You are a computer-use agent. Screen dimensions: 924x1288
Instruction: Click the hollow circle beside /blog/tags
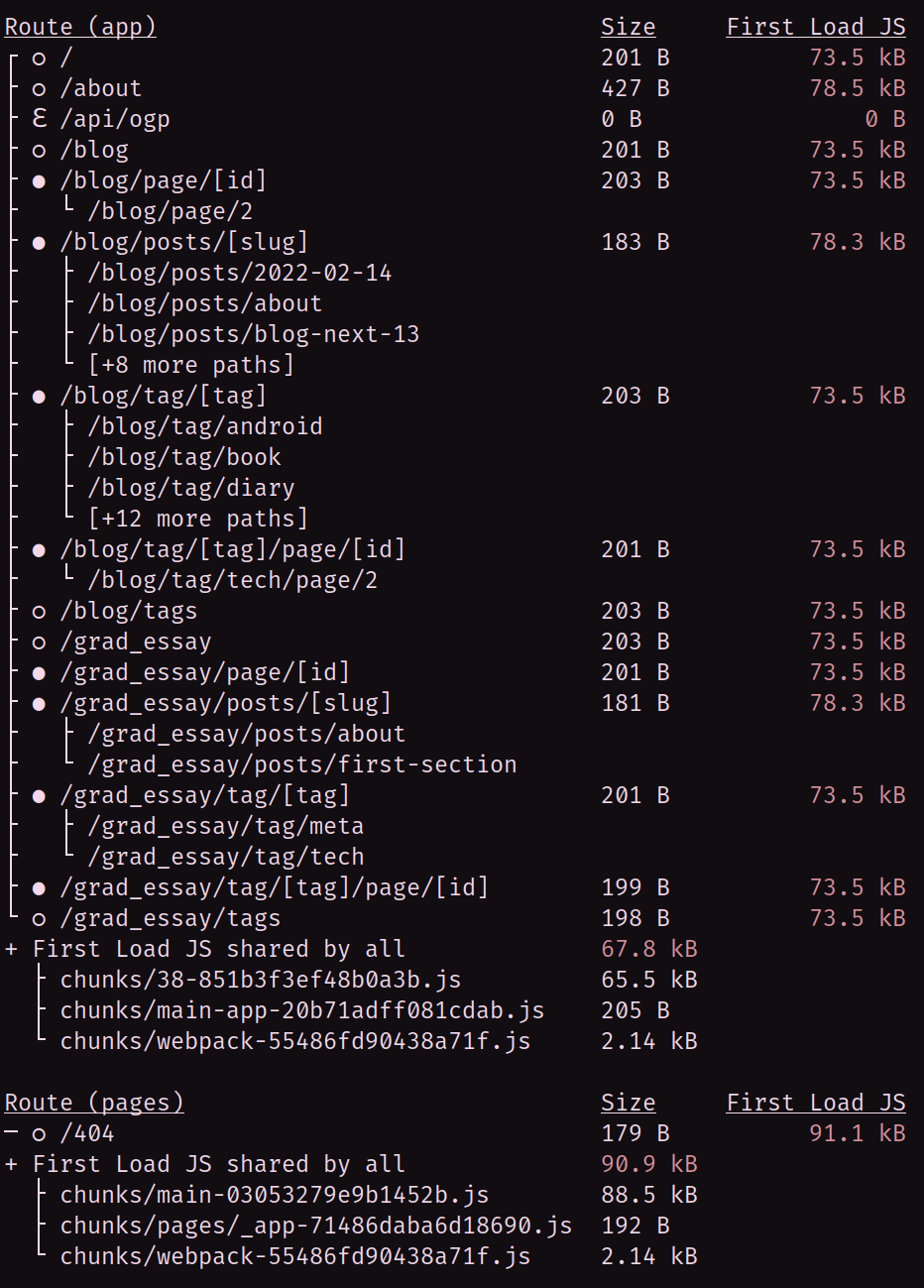(40, 612)
